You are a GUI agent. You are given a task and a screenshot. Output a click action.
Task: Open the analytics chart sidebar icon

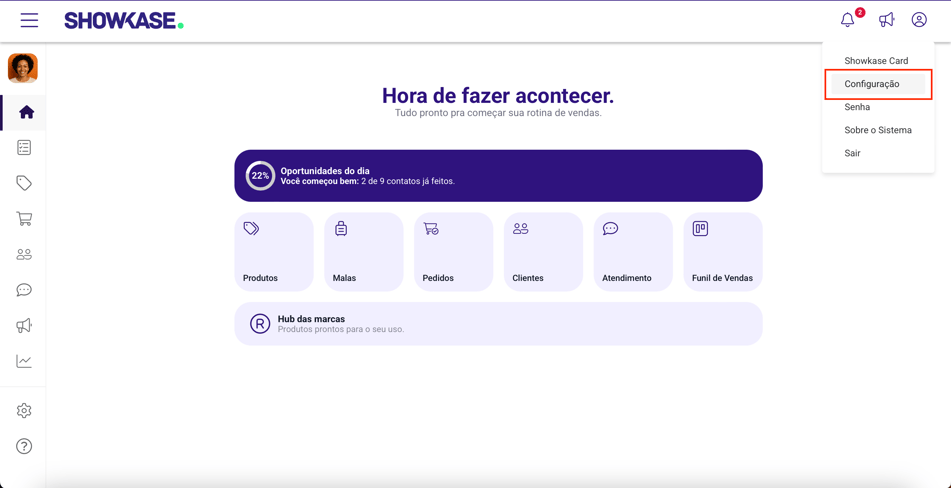click(24, 361)
